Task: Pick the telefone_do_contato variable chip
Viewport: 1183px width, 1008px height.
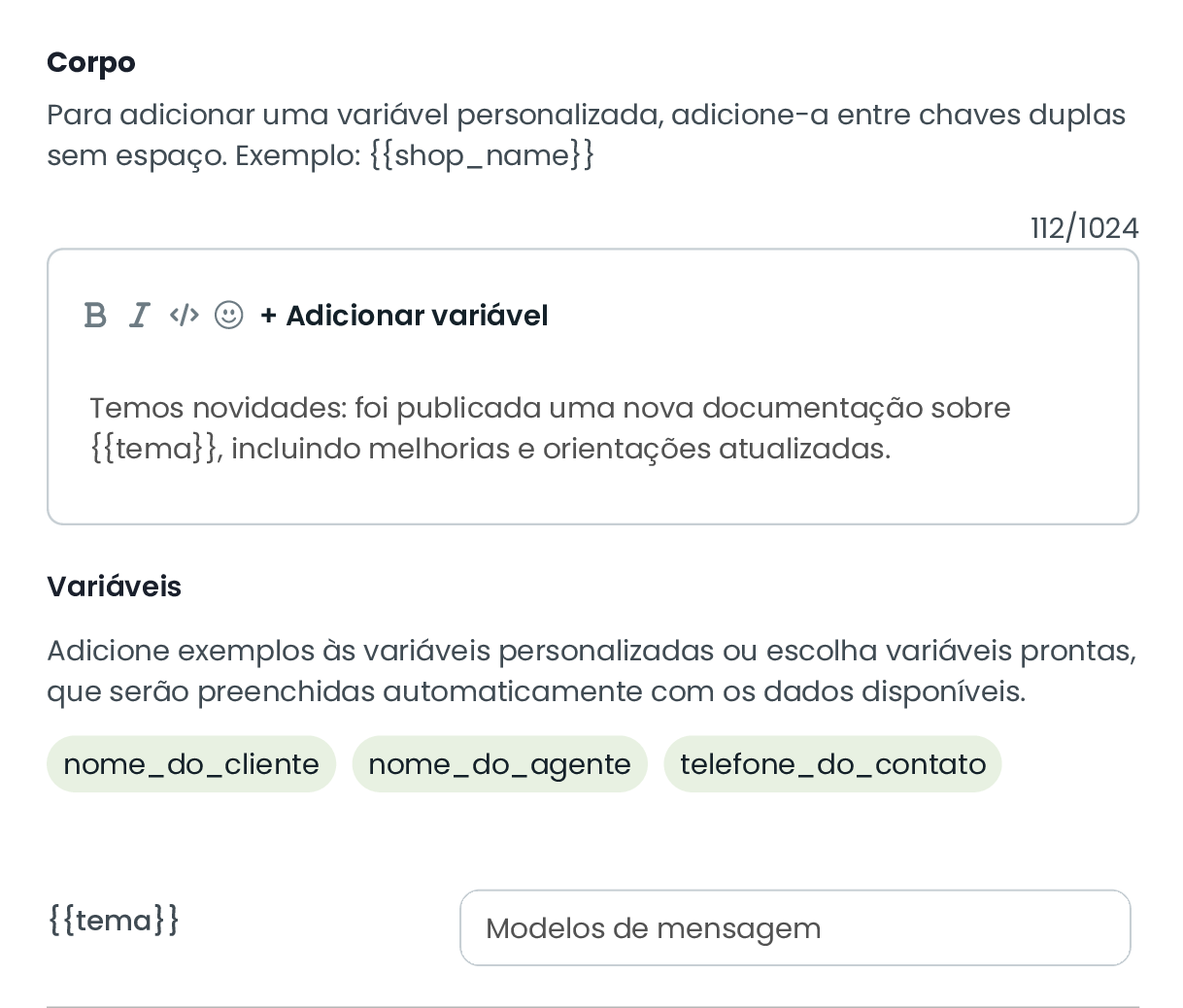Action: click(x=832, y=764)
